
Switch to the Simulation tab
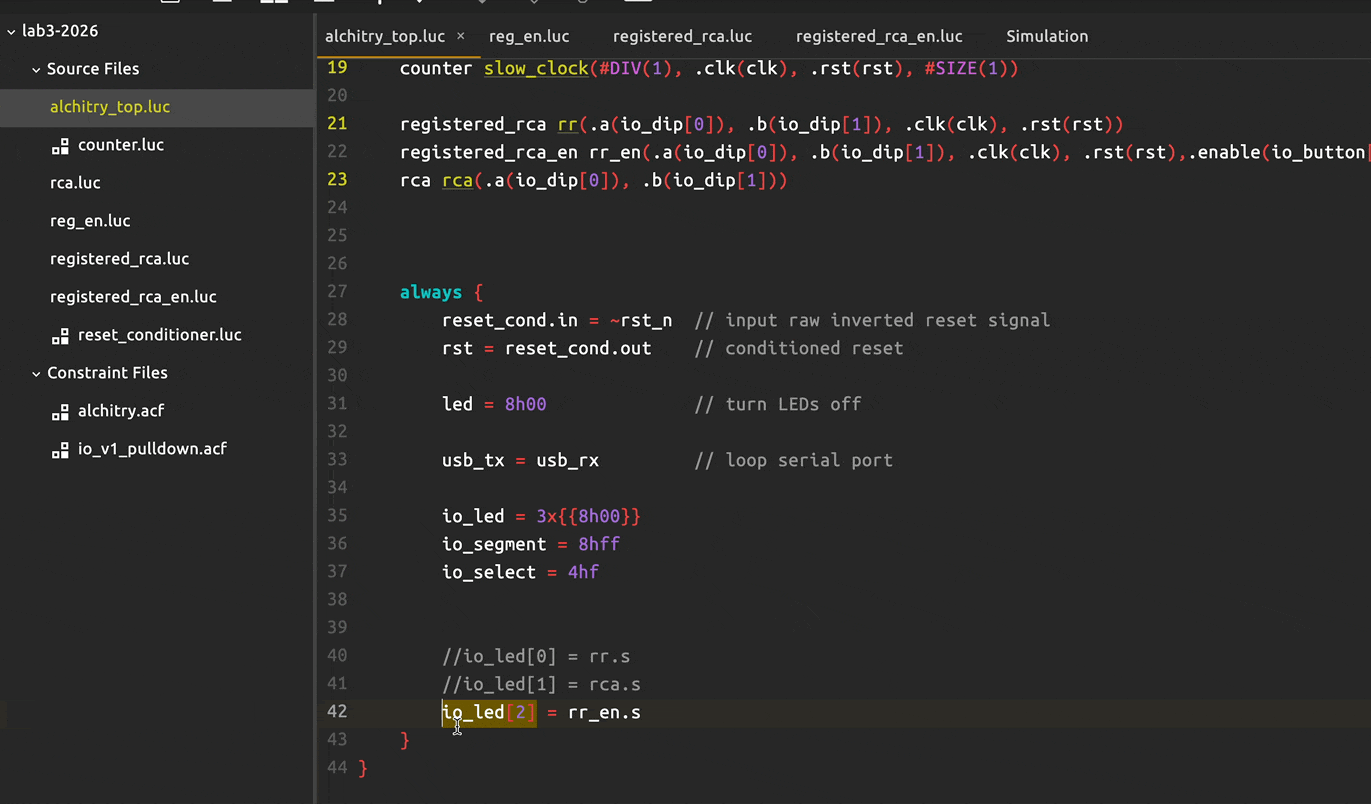pyautogui.click(x=1047, y=36)
